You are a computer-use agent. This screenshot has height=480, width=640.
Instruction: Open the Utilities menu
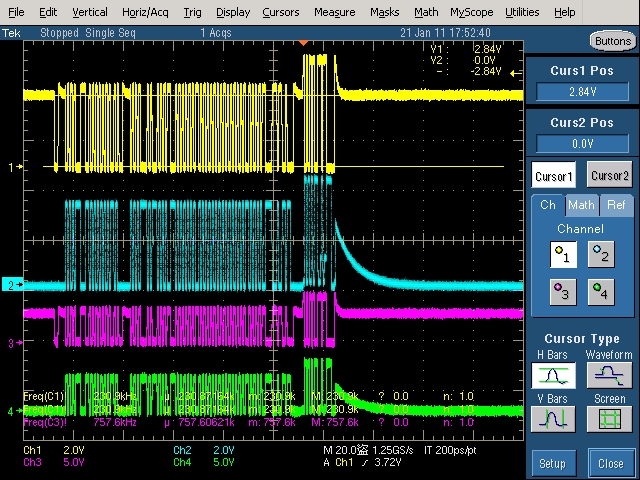click(x=522, y=12)
